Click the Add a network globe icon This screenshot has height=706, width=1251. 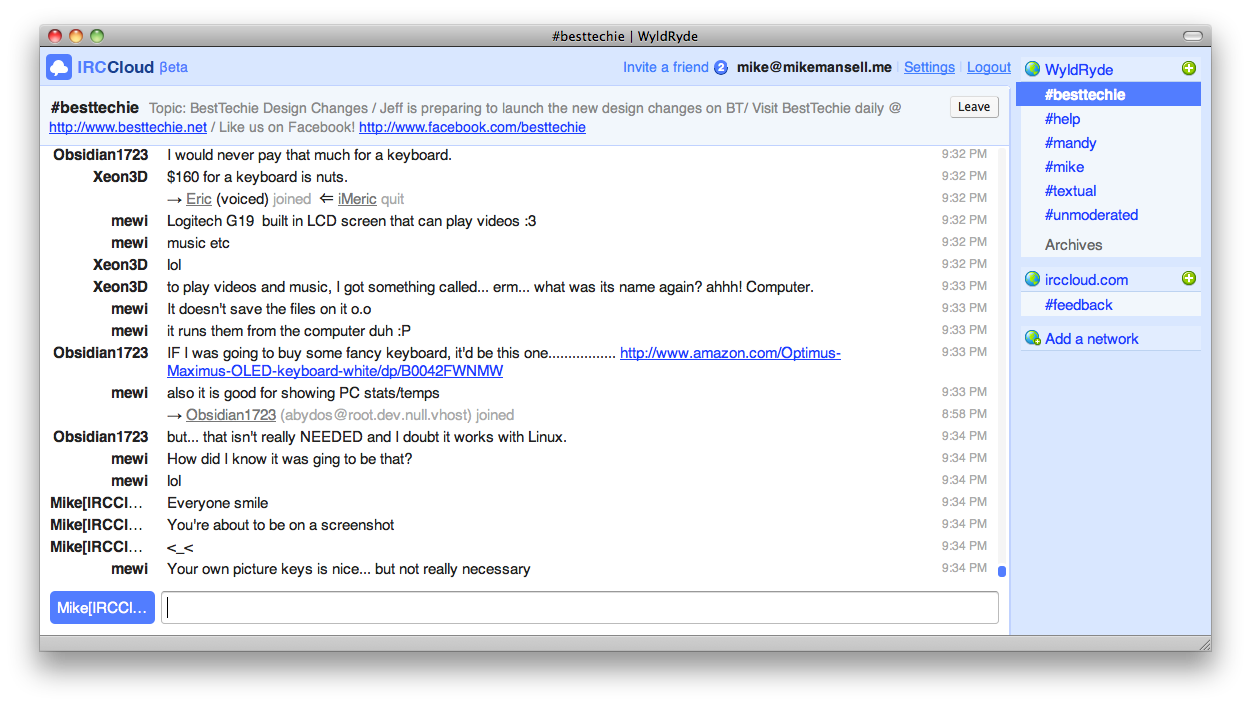tap(1032, 339)
